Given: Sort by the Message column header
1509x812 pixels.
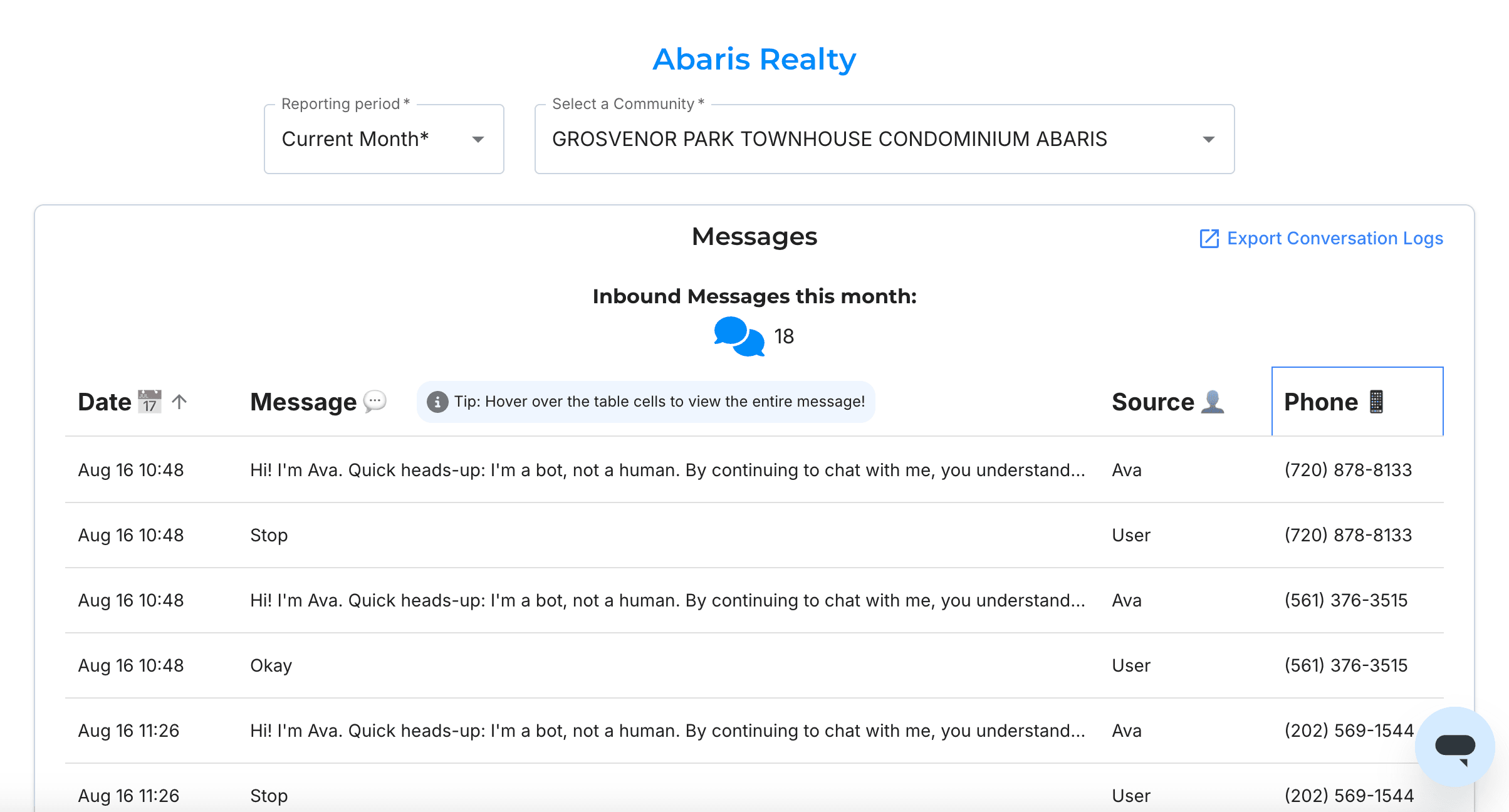Looking at the screenshot, I should (303, 402).
